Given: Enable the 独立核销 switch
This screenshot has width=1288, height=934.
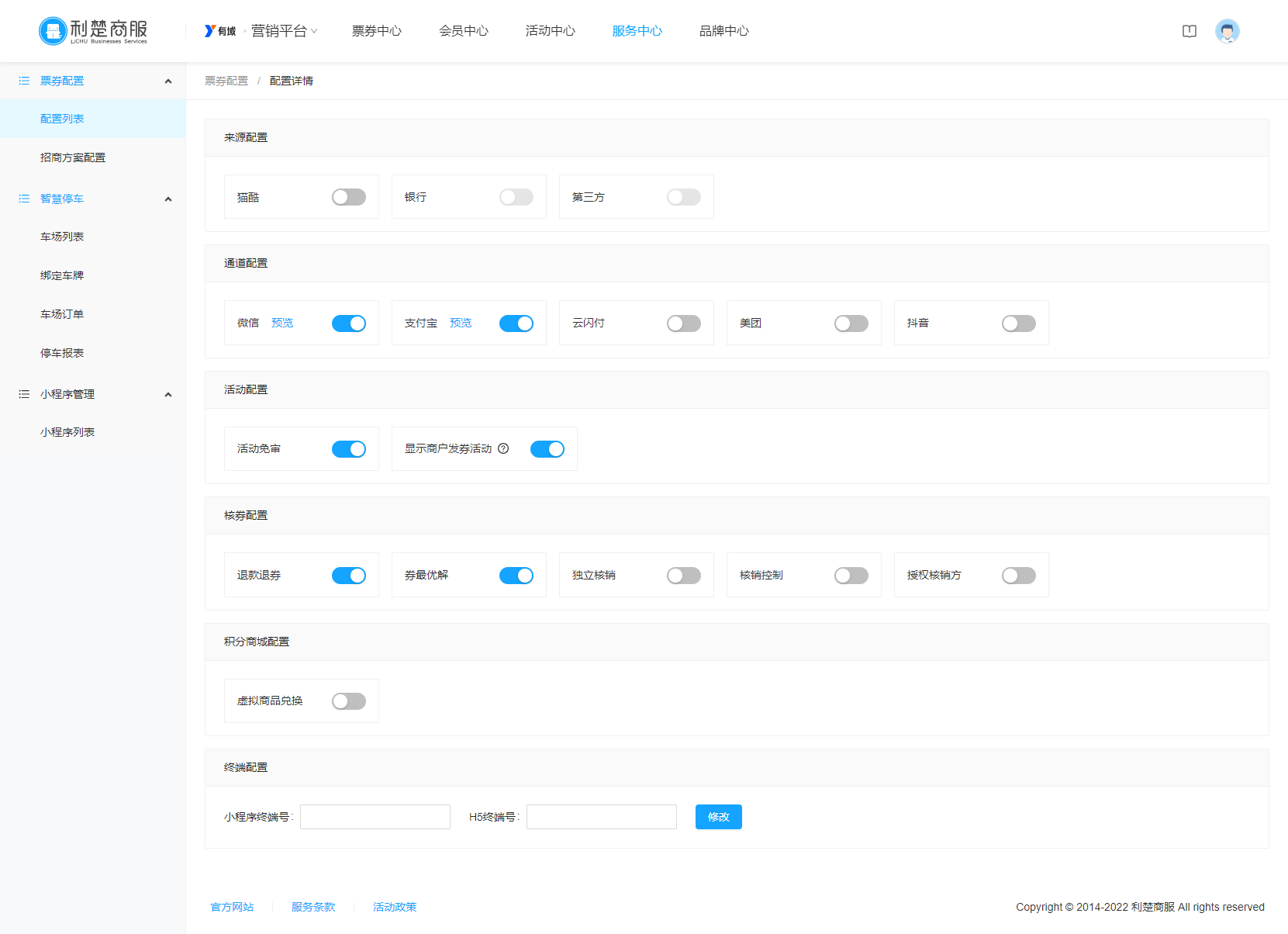Looking at the screenshot, I should tap(684, 576).
